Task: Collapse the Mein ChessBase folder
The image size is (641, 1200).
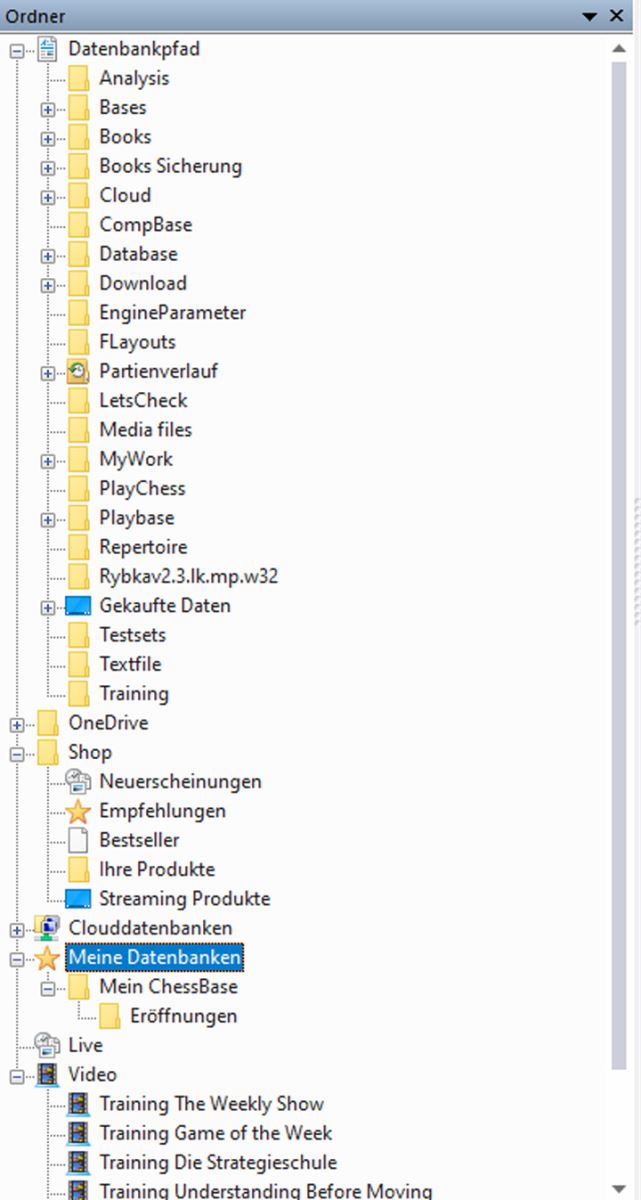Action: 47,988
